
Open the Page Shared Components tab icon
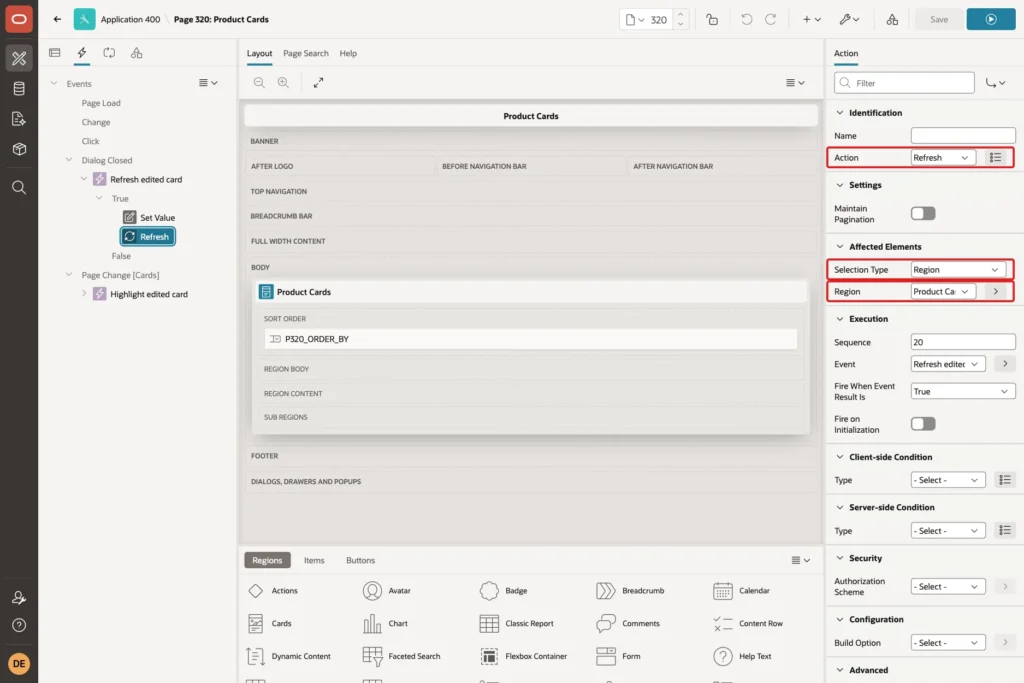(x=136, y=53)
